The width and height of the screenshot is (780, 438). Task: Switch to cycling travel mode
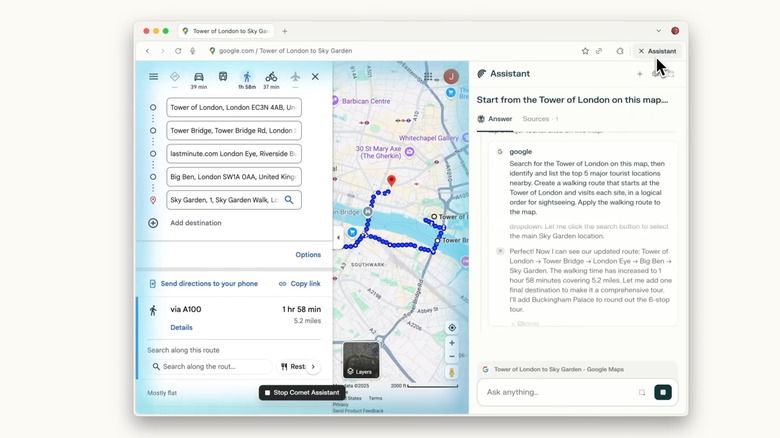tap(271, 77)
